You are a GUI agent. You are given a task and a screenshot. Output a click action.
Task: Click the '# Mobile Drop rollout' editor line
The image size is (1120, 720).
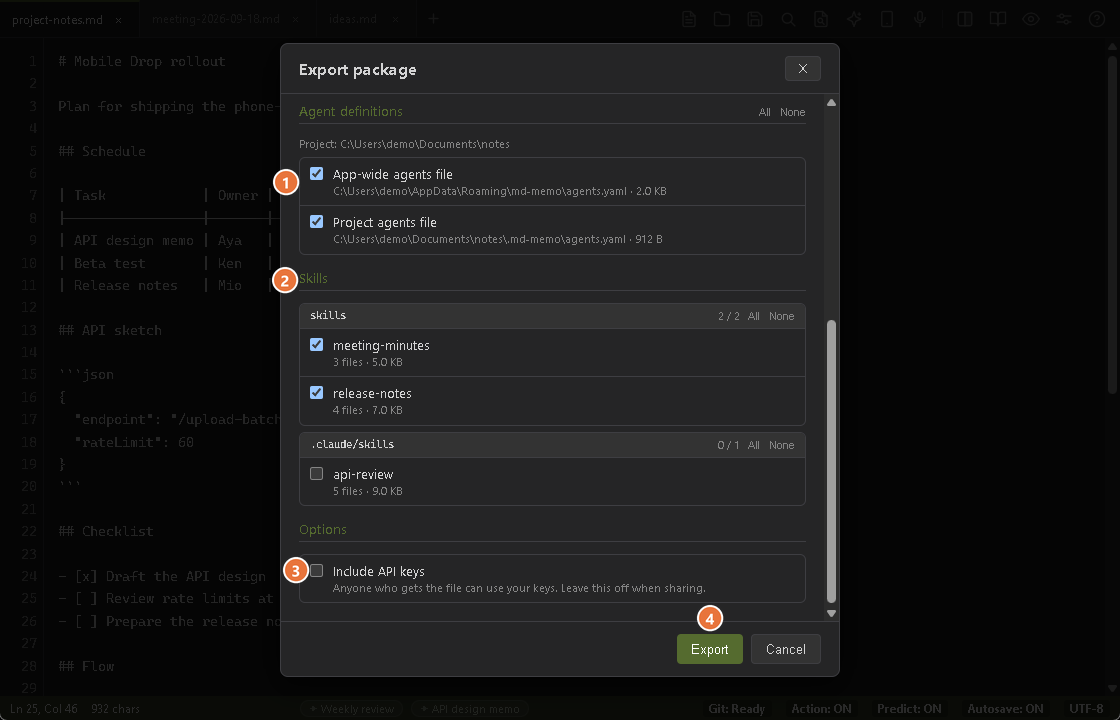tap(142, 61)
